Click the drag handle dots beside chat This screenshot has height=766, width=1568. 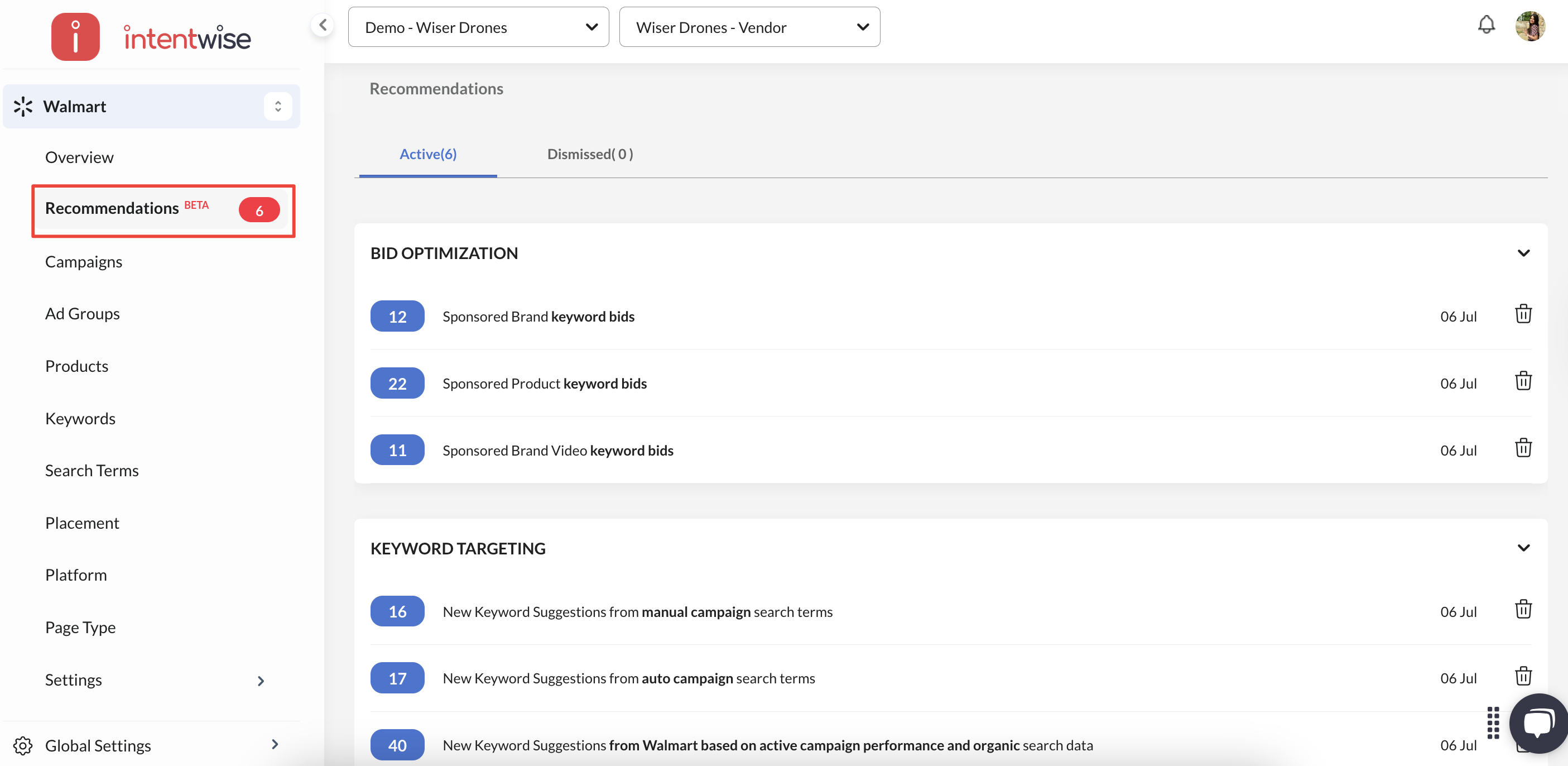click(x=1493, y=723)
